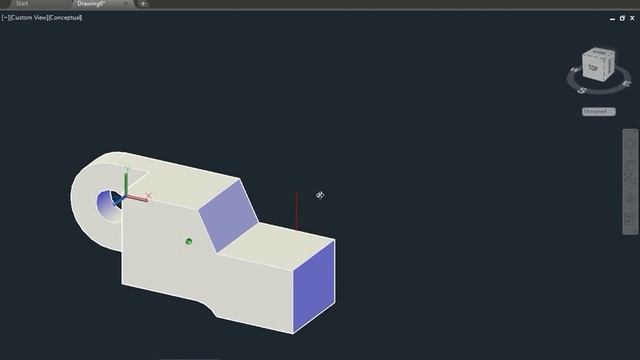This screenshot has height=360, width=640.
Task: Minimize the drawing viewport window
Action: [612, 18]
